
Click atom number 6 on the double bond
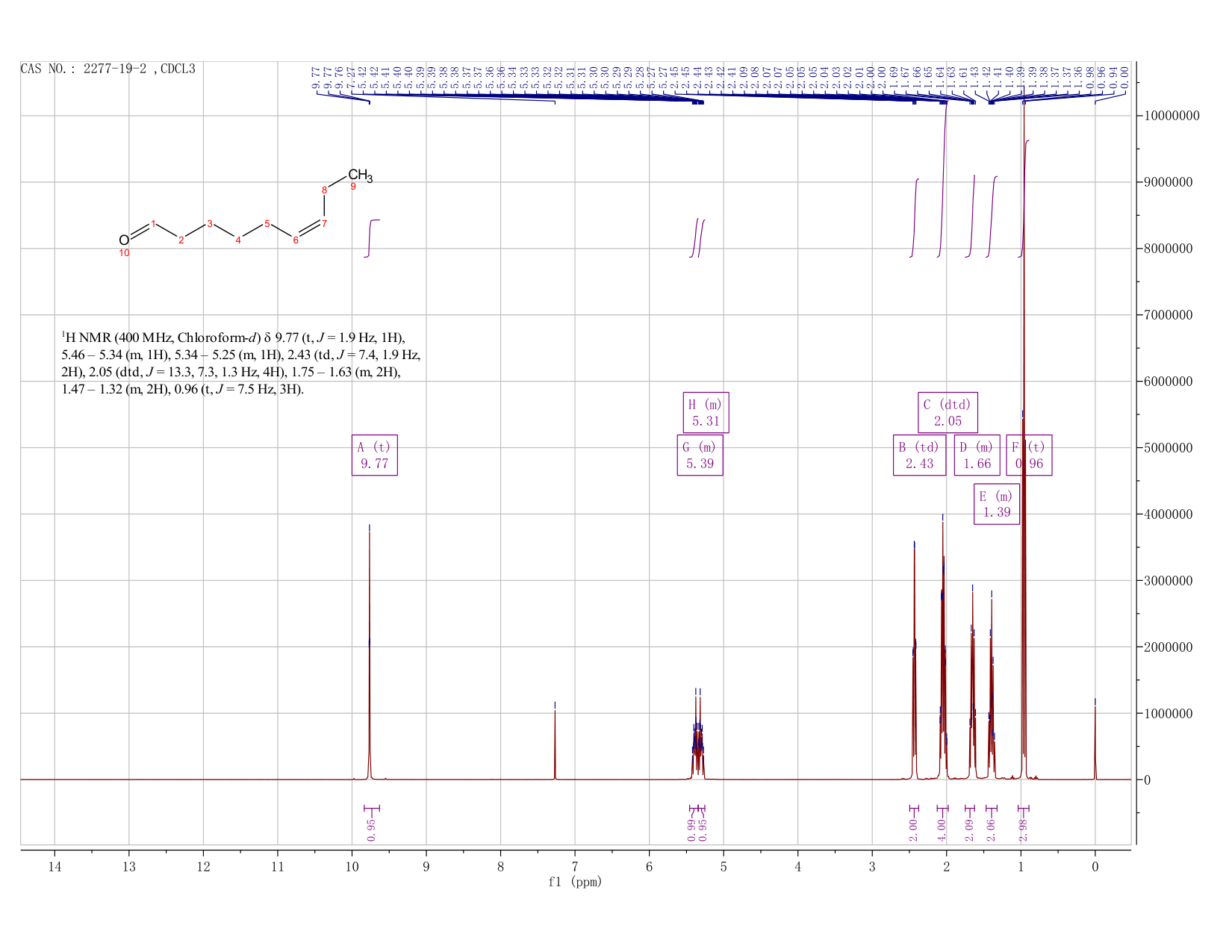(296, 240)
